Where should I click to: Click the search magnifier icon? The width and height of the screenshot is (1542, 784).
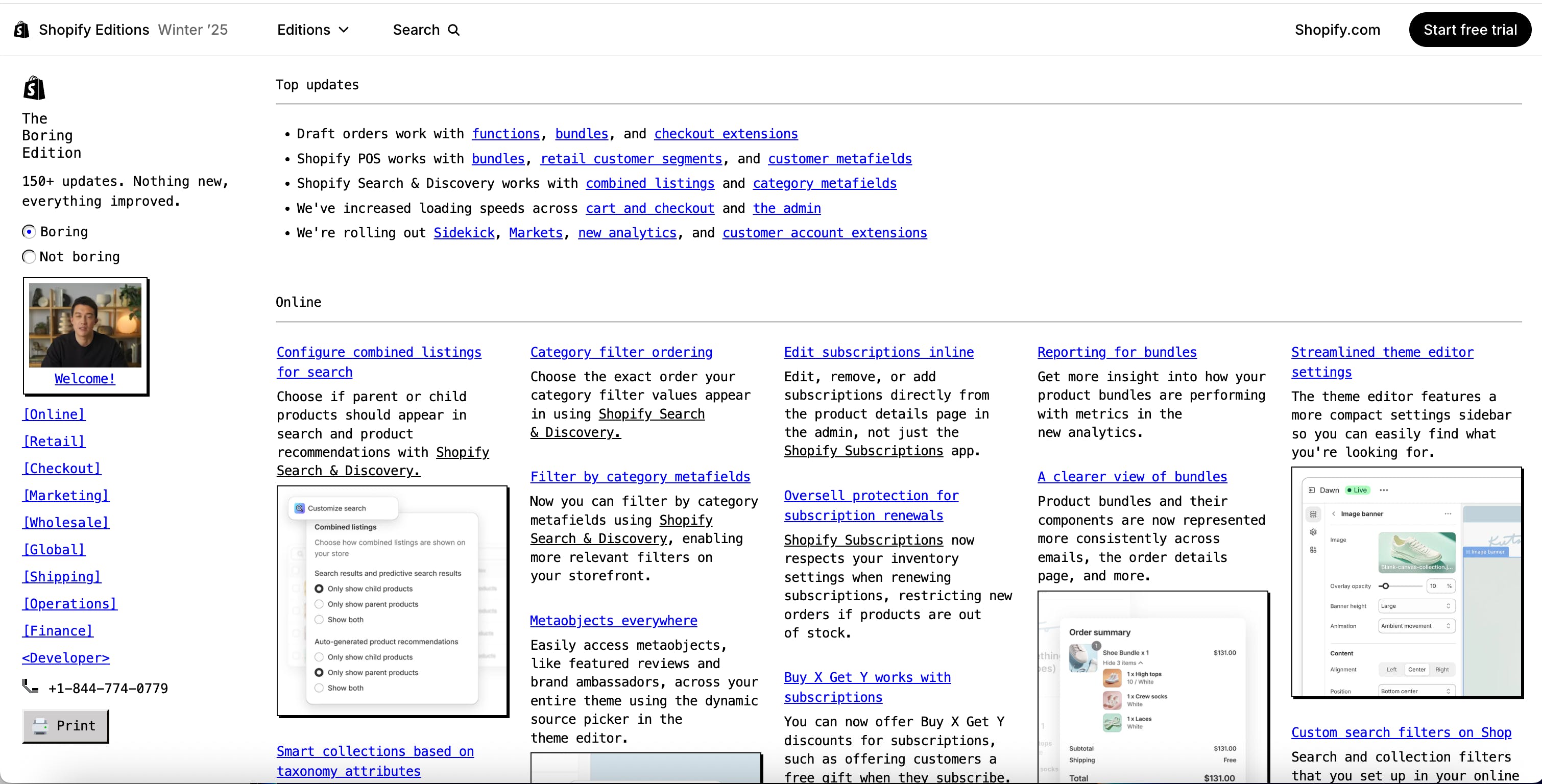(x=454, y=30)
